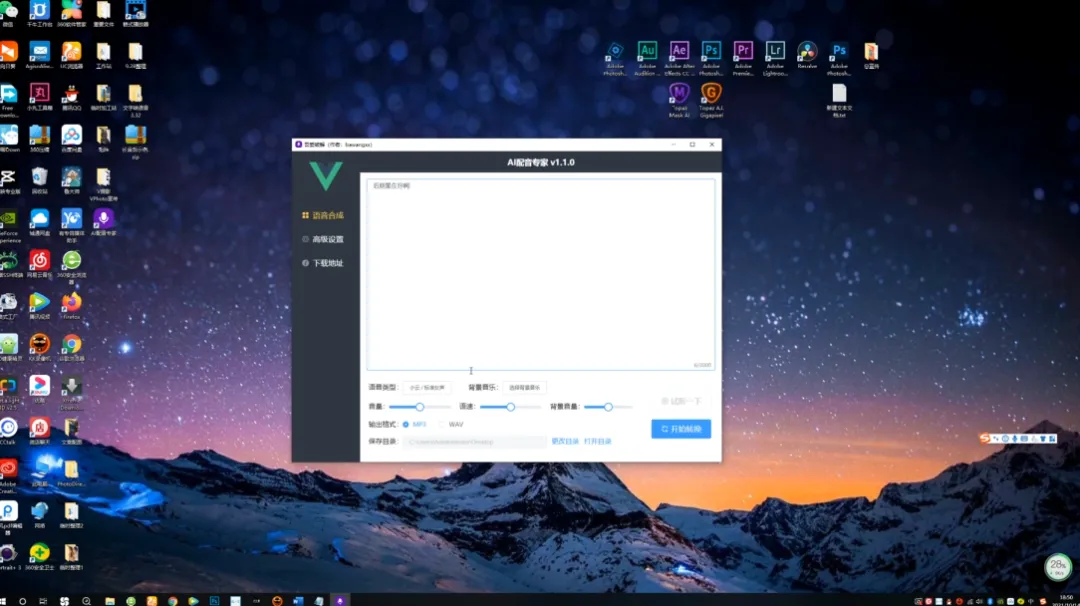Click the blue 开始转换 start button
1080x606 pixels.
pos(681,429)
